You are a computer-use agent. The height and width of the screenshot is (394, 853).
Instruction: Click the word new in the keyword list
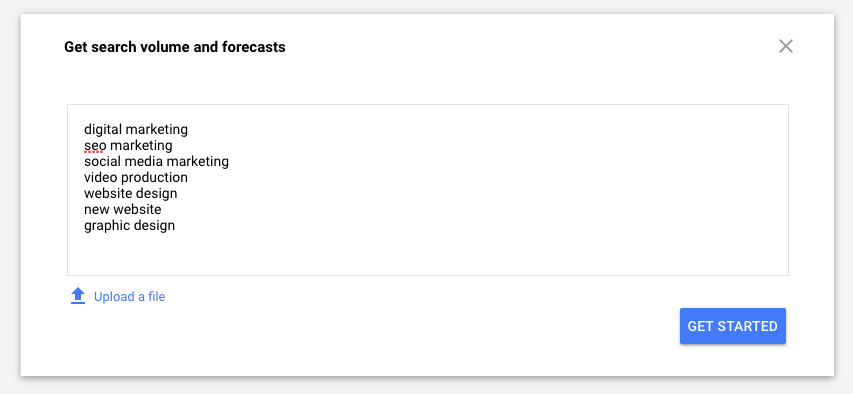click(96, 210)
